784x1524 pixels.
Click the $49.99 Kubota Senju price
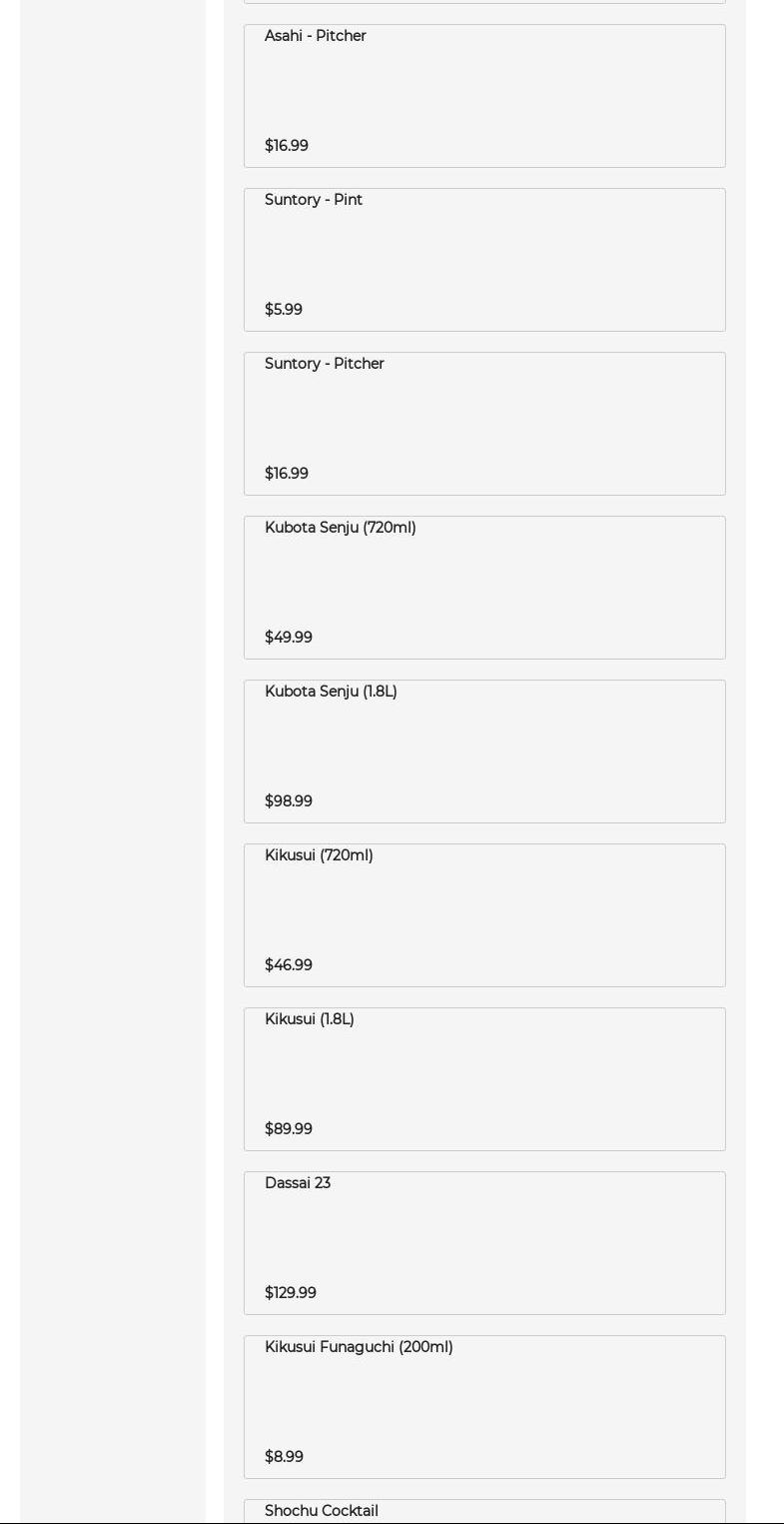click(289, 638)
